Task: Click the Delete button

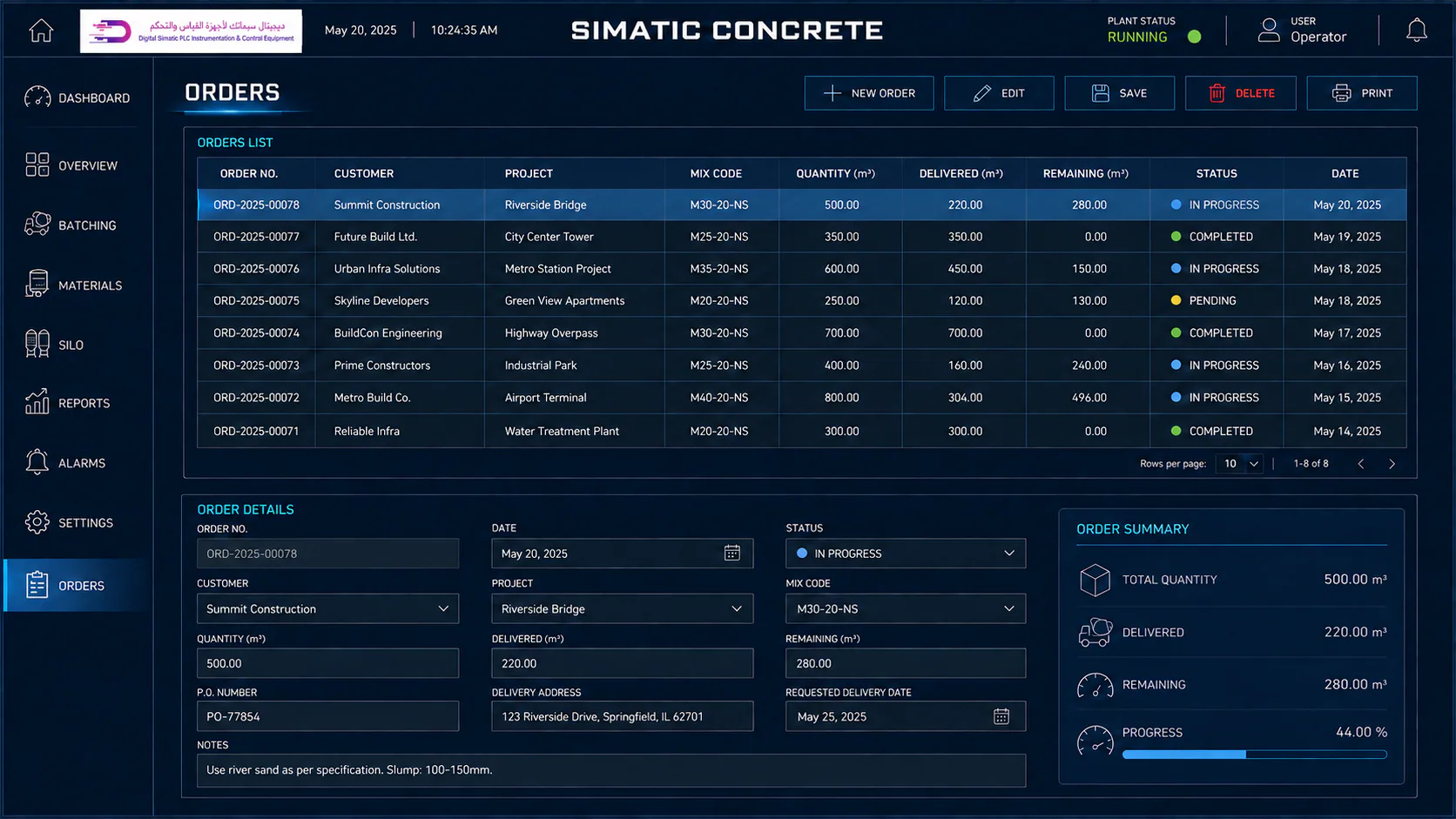Action: [1240, 93]
